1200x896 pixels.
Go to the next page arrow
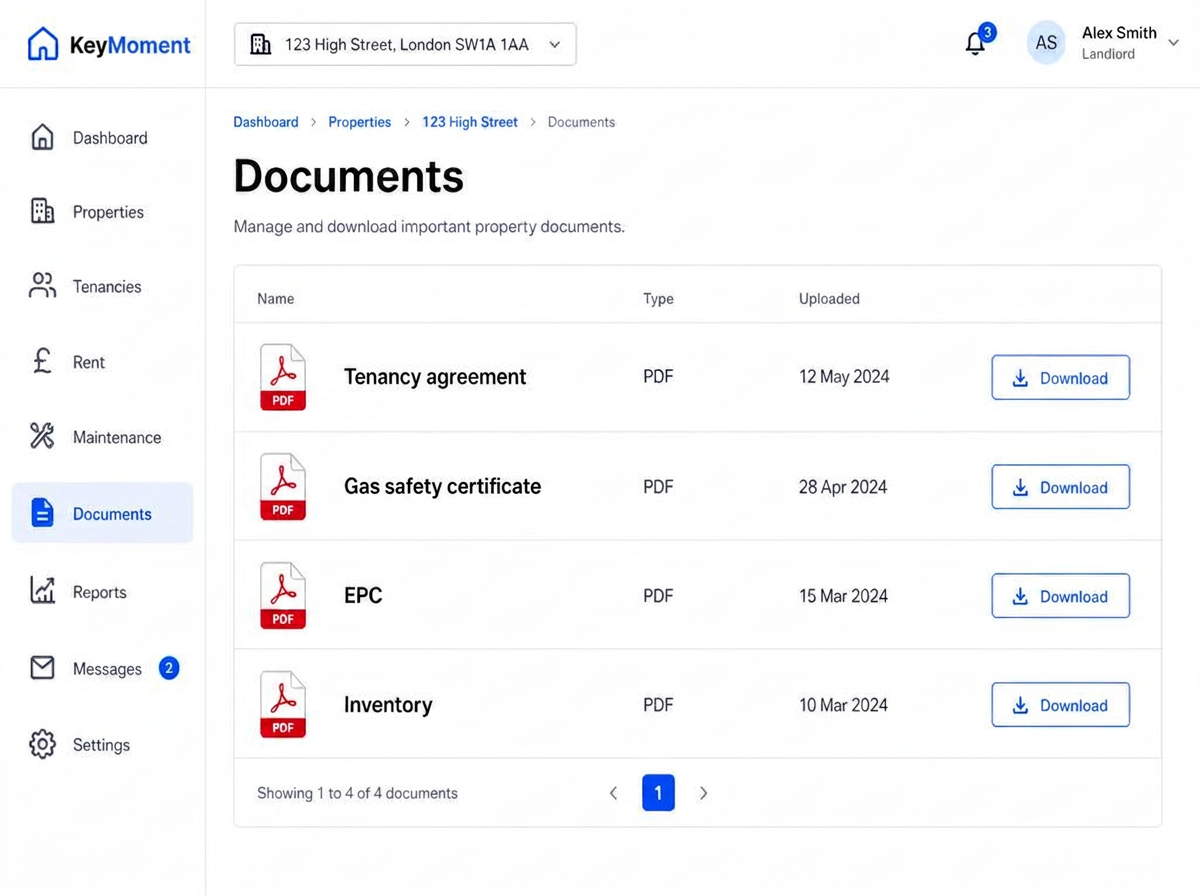pos(703,793)
